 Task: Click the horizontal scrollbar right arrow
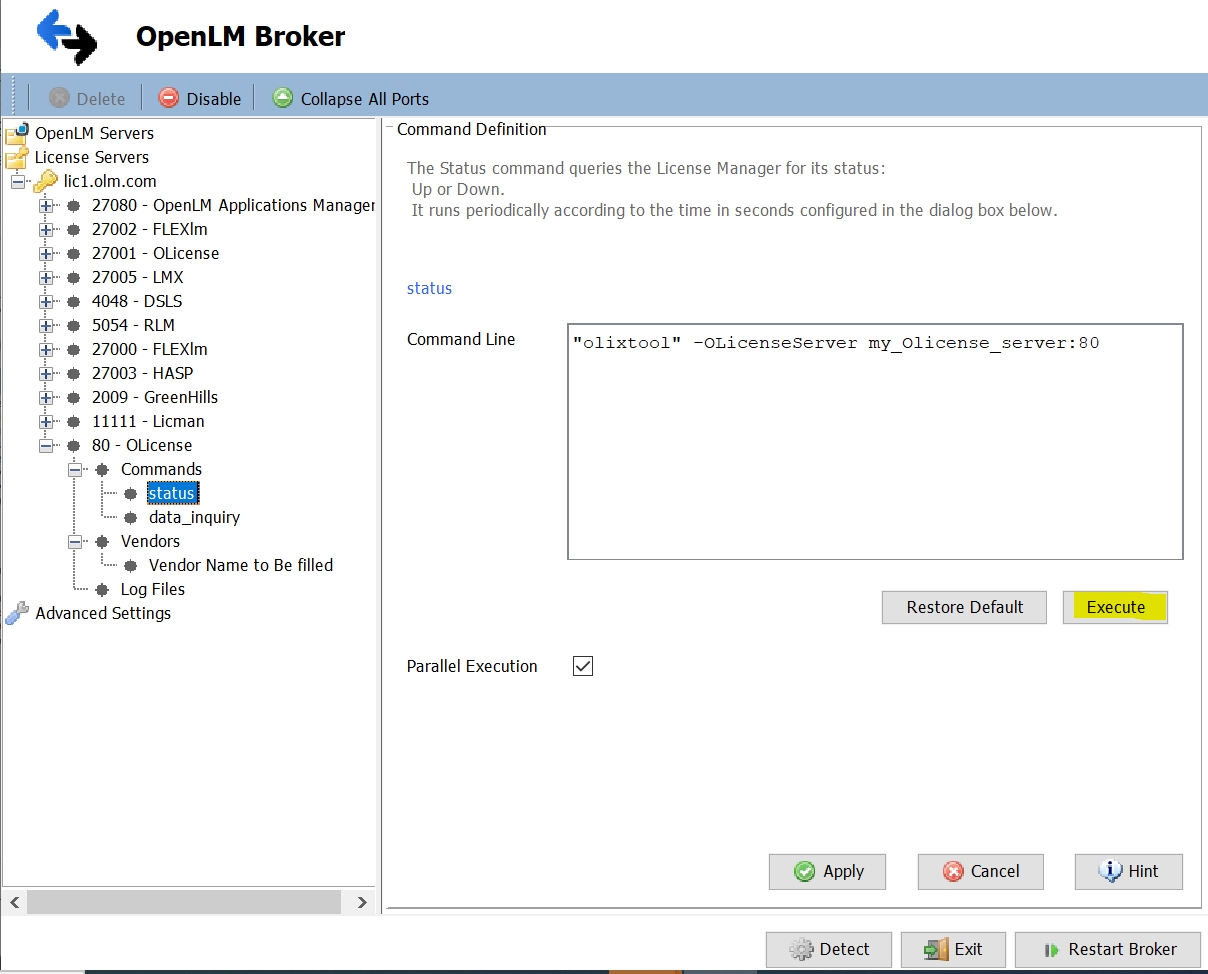coord(361,902)
